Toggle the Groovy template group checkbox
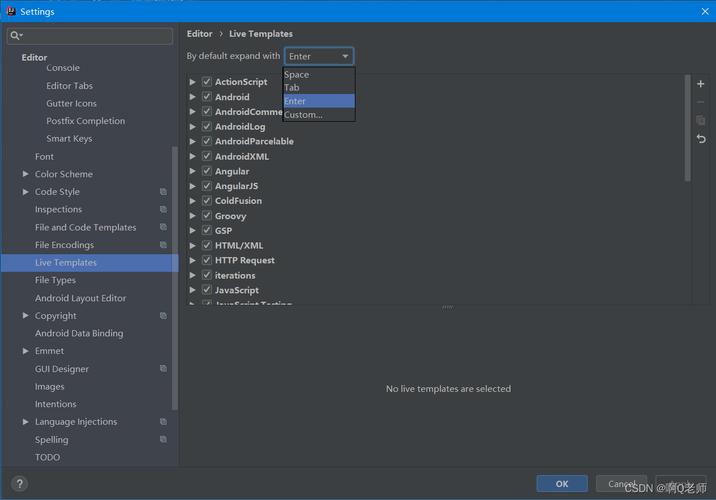 tap(207, 216)
